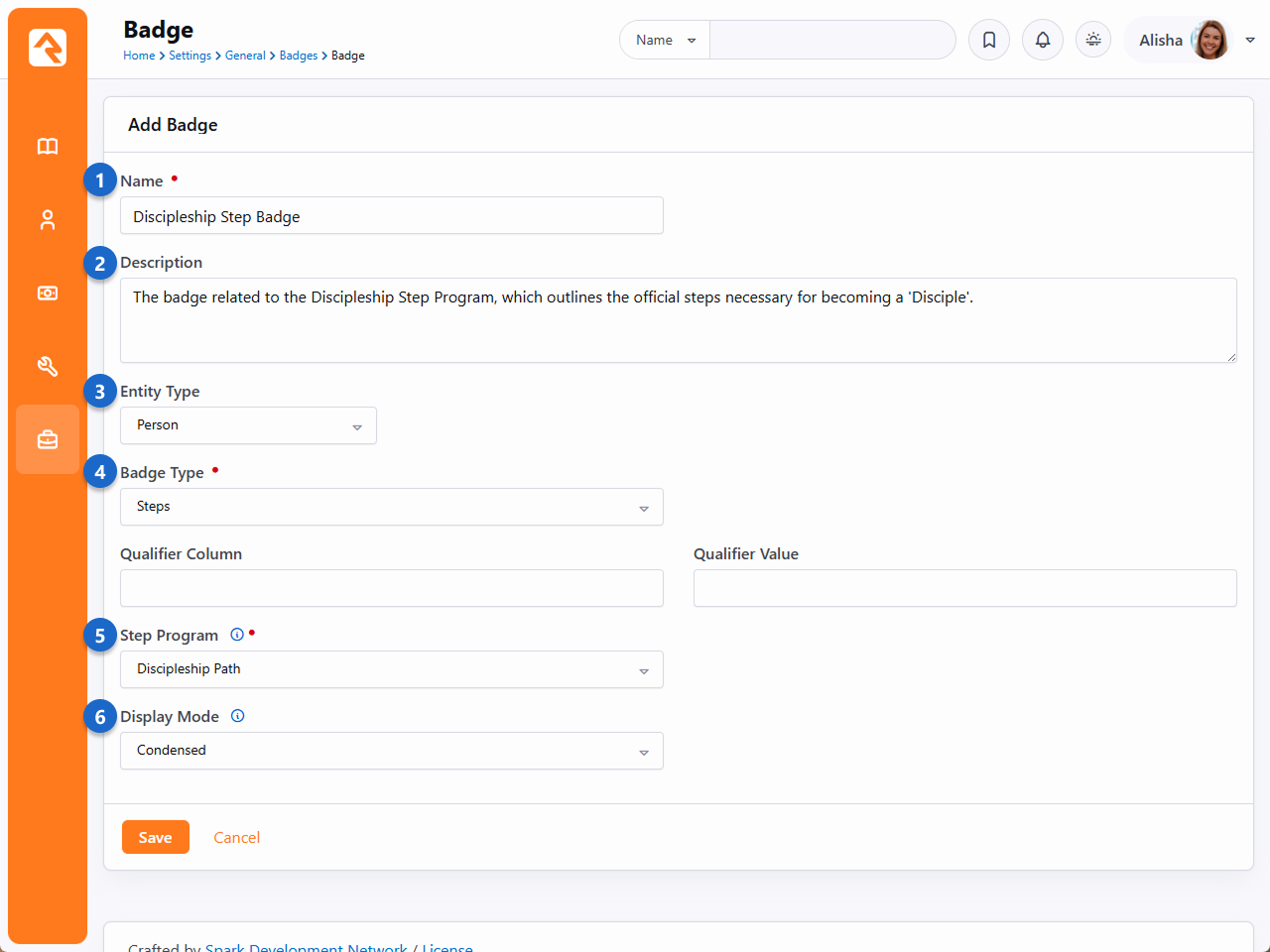Open the Badge Type dropdown
Viewport: 1270px width, 952px height.
point(391,507)
